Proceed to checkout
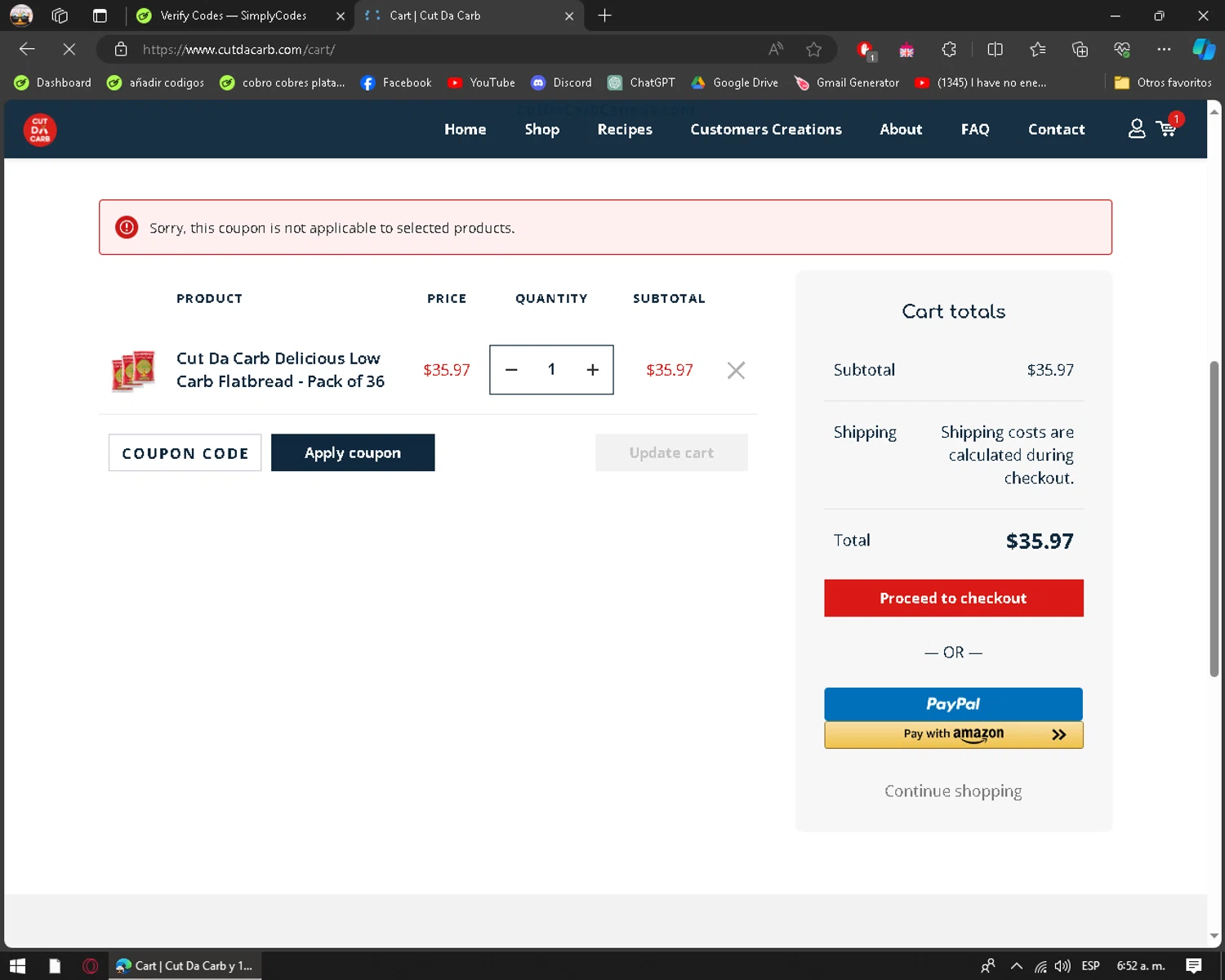This screenshot has width=1225, height=980. click(x=953, y=598)
